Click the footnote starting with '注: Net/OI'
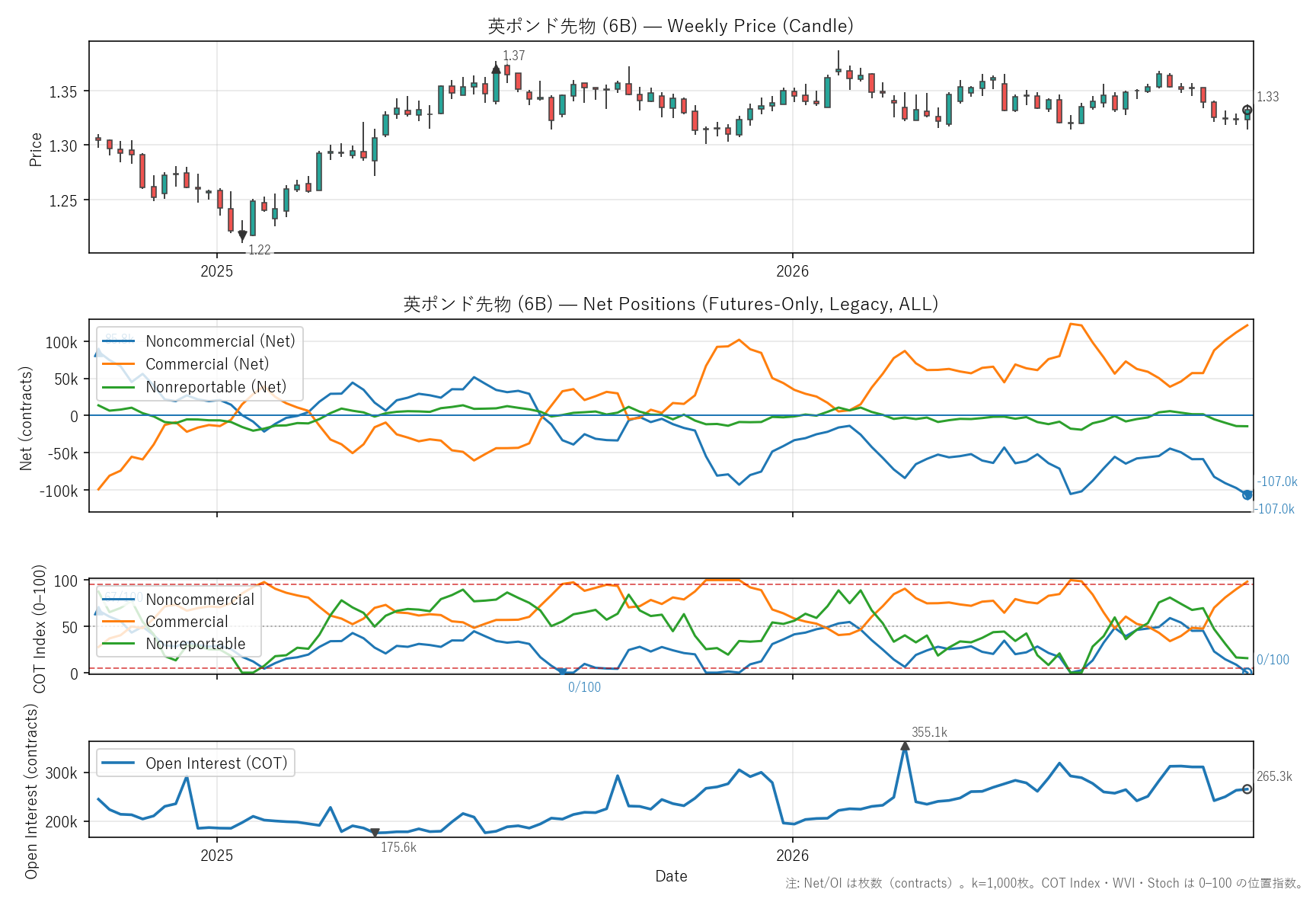The height and width of the screenshot is (899, 1316). pos(1045,883)
